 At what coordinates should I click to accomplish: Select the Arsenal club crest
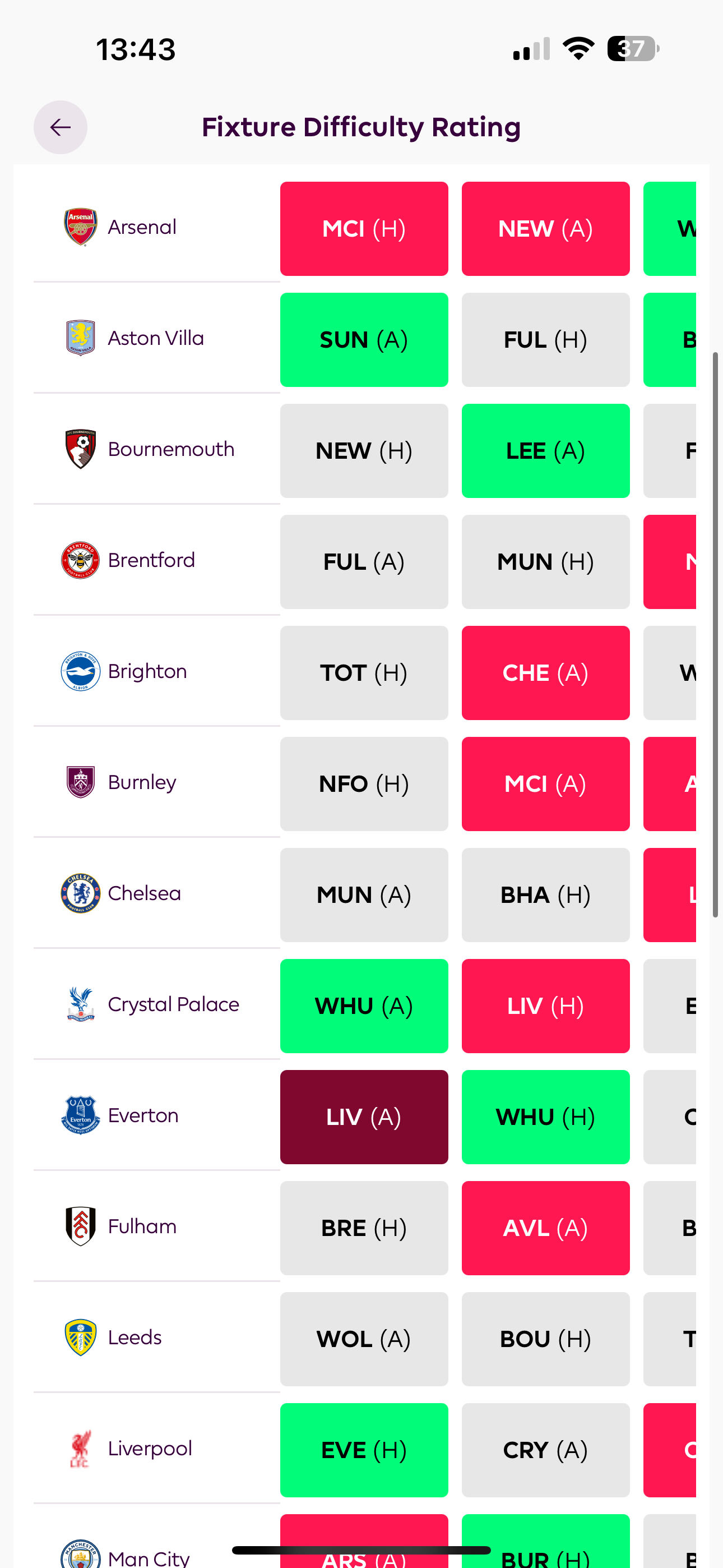(80, 227)
